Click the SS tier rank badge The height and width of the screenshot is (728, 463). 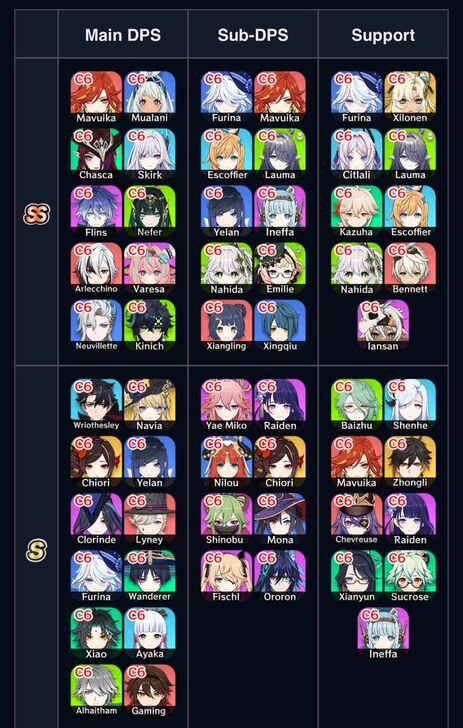tap(37, 214)
